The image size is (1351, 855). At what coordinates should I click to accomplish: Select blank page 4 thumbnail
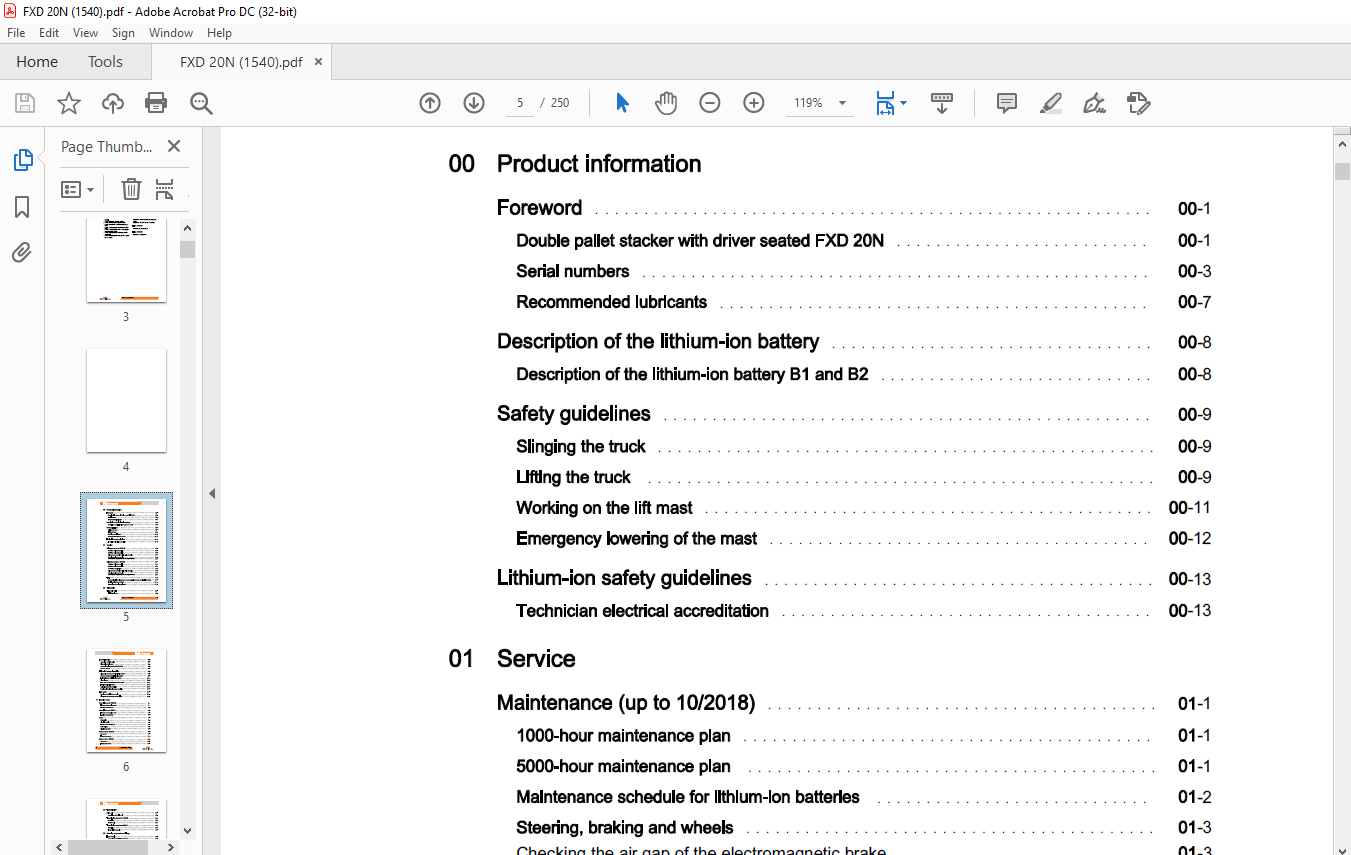click(x=126, y=400)
